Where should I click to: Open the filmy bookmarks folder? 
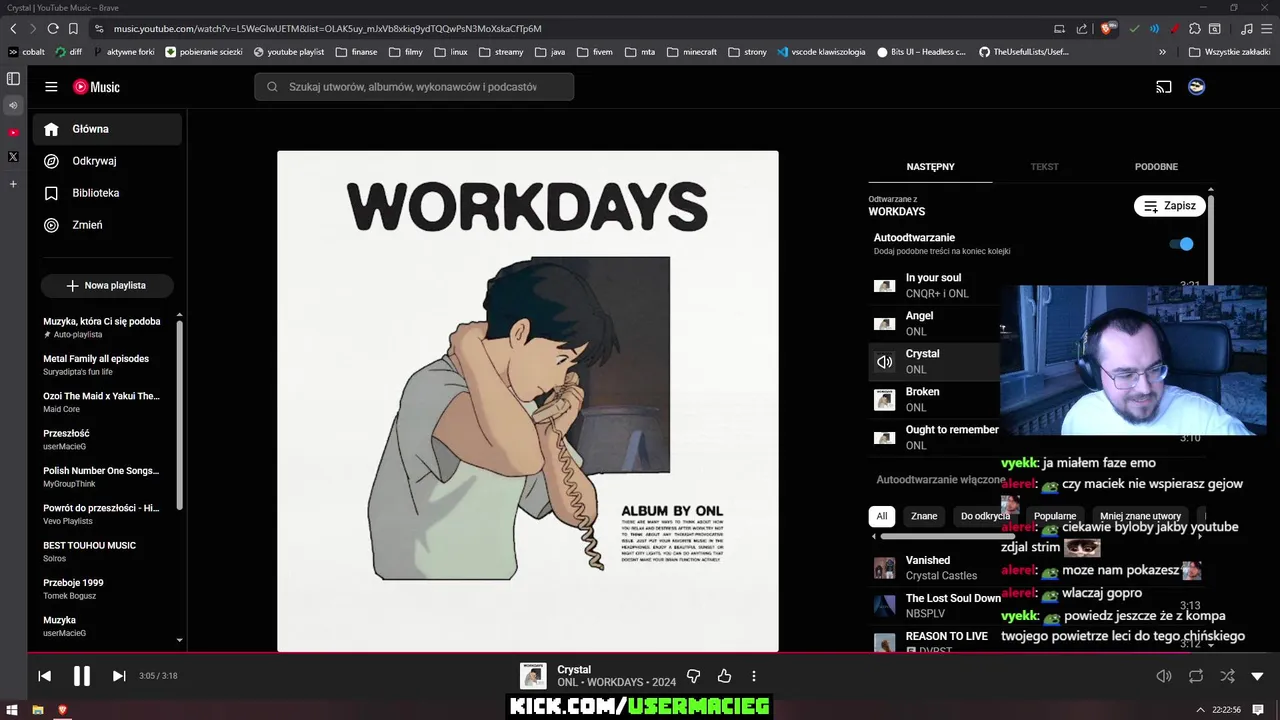coord(405,52)
